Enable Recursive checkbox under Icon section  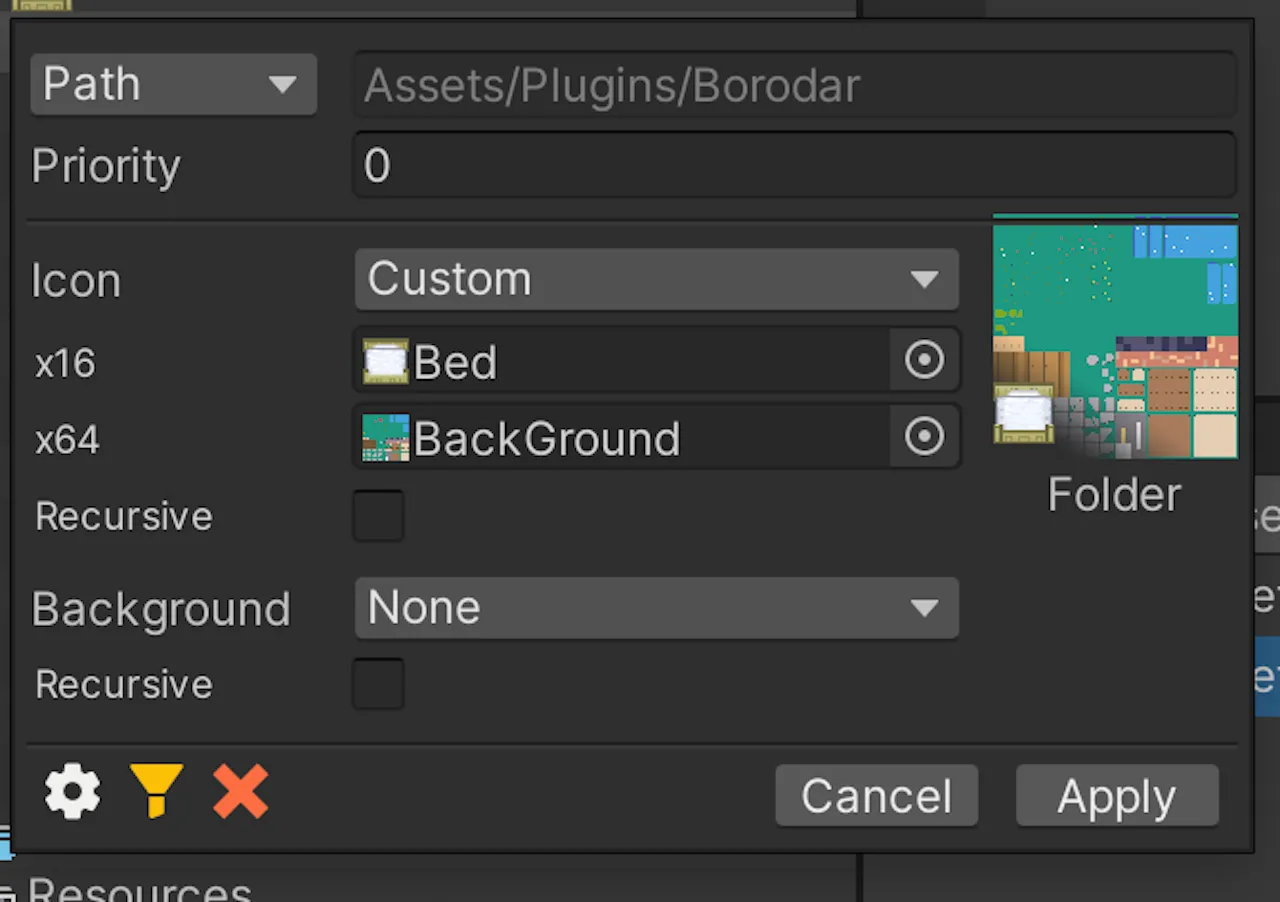point(378,516)
